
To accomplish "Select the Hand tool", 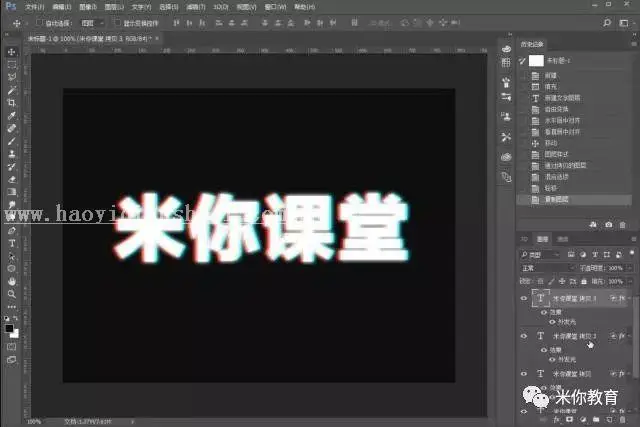I will coord(11,281).
